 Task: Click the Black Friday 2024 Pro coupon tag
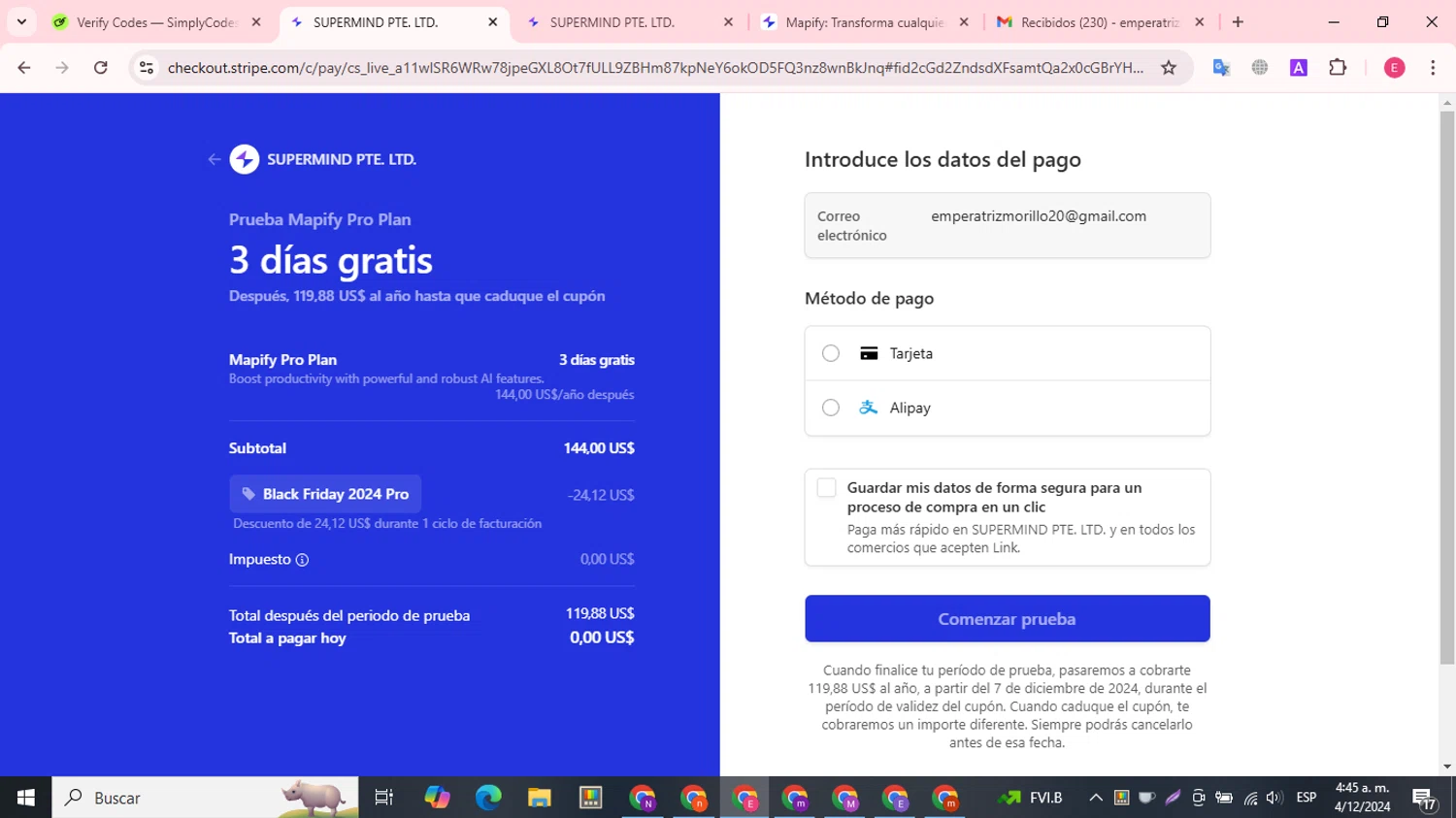325,494
